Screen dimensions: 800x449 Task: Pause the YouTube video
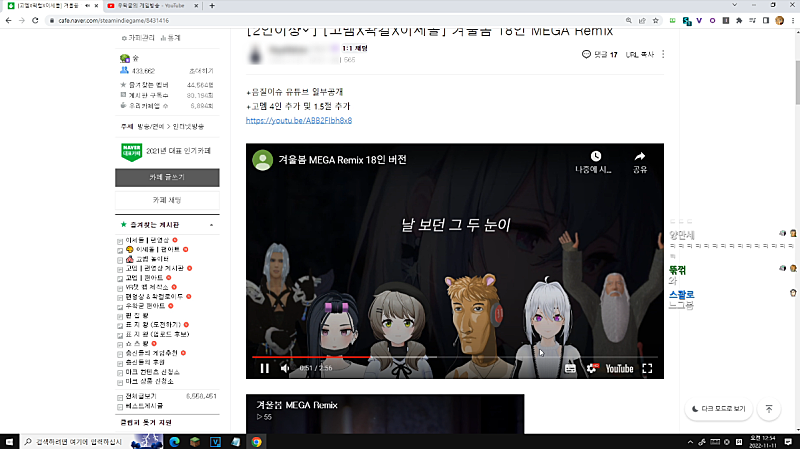(x=264, y=368)
